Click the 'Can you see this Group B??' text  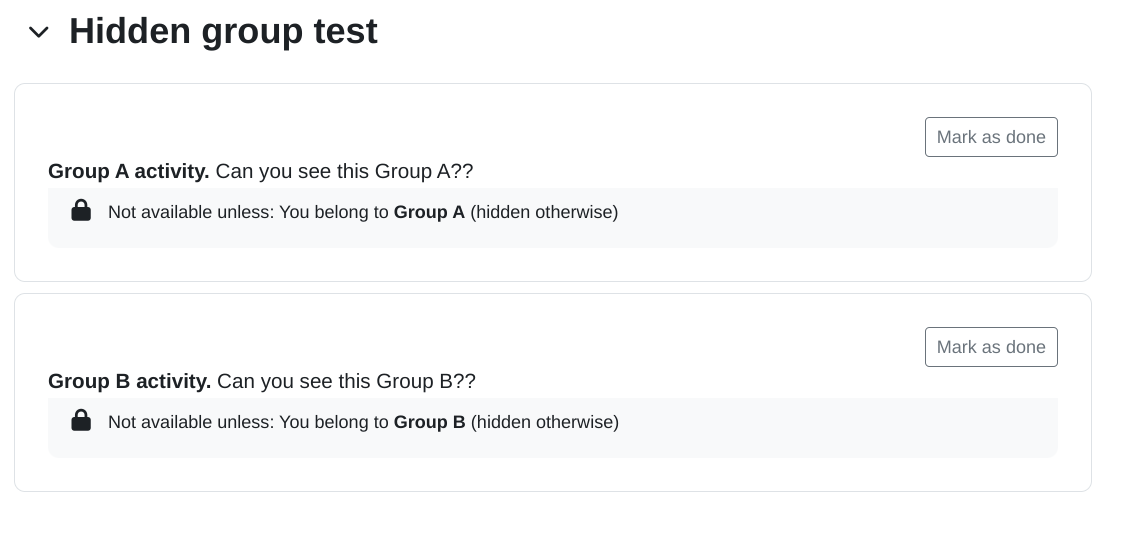[x=346, y=382]
